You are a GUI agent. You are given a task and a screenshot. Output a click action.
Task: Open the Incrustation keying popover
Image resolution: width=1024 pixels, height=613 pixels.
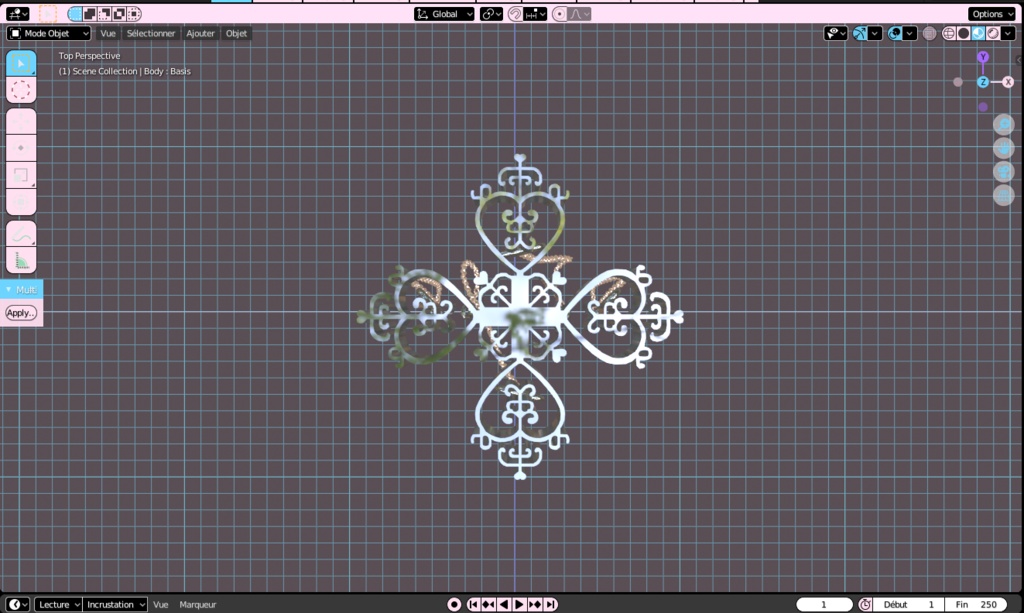[115, 605]
